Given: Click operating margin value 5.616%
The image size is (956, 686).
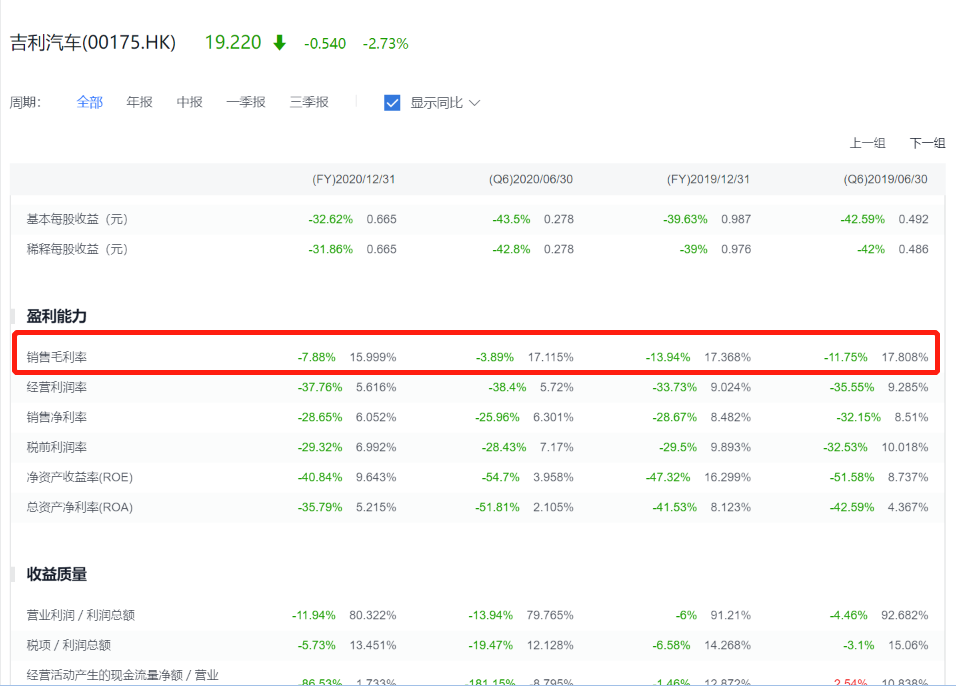Looking at the screenshot, I should pos(376,387).
